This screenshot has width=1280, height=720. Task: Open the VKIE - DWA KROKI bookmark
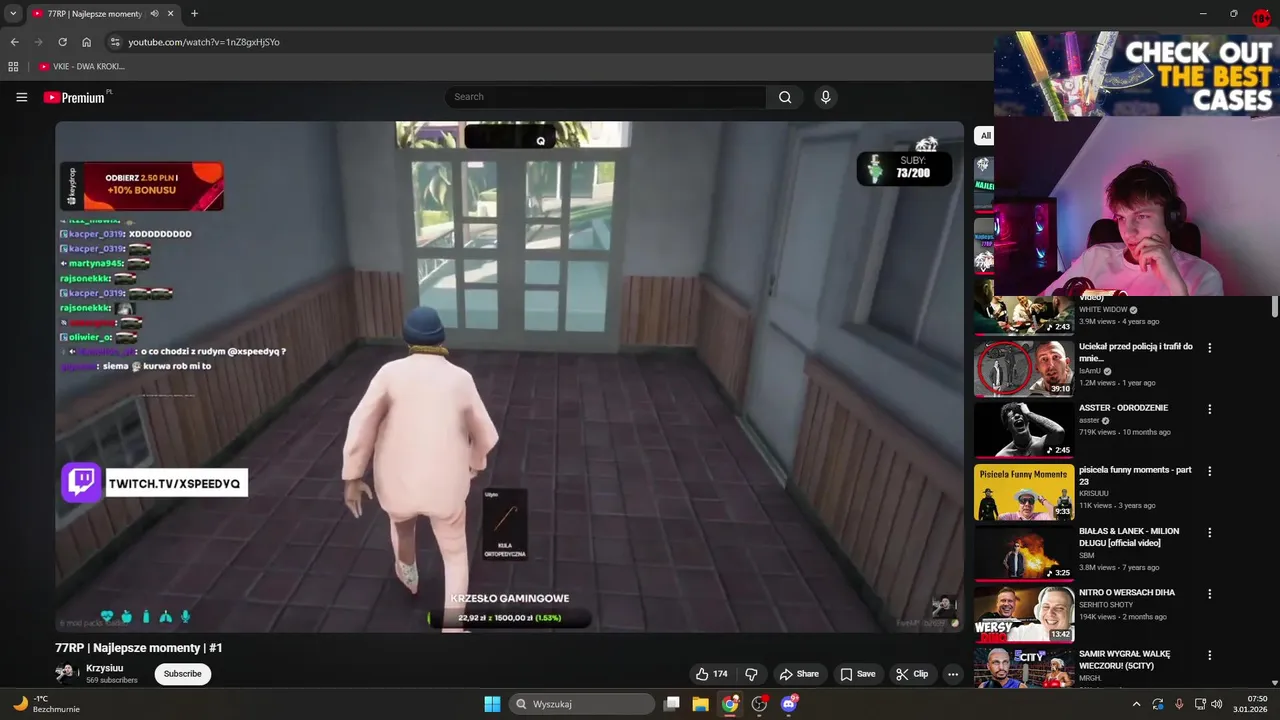82,66
